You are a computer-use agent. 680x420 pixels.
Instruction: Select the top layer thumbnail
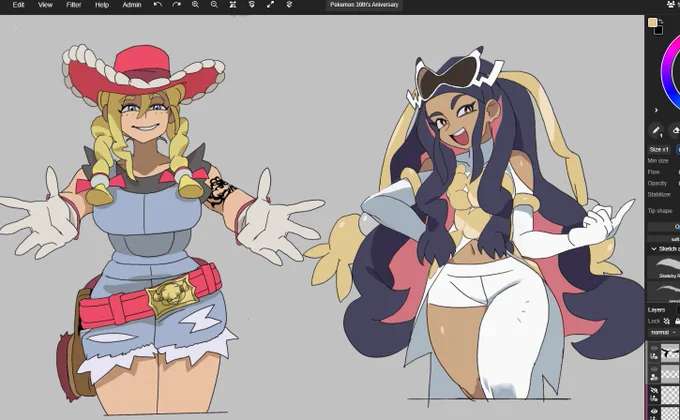[x=670, y=352]
